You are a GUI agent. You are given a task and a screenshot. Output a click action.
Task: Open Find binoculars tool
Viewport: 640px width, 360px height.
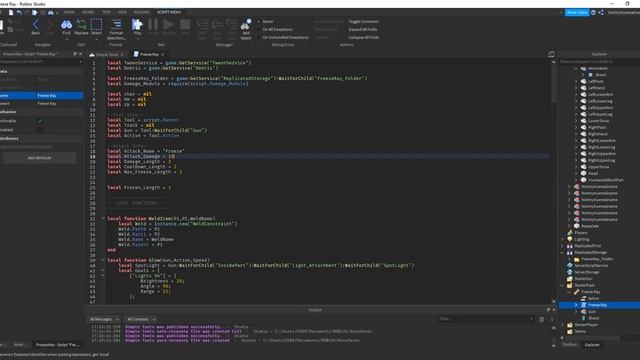pos(66,25)
